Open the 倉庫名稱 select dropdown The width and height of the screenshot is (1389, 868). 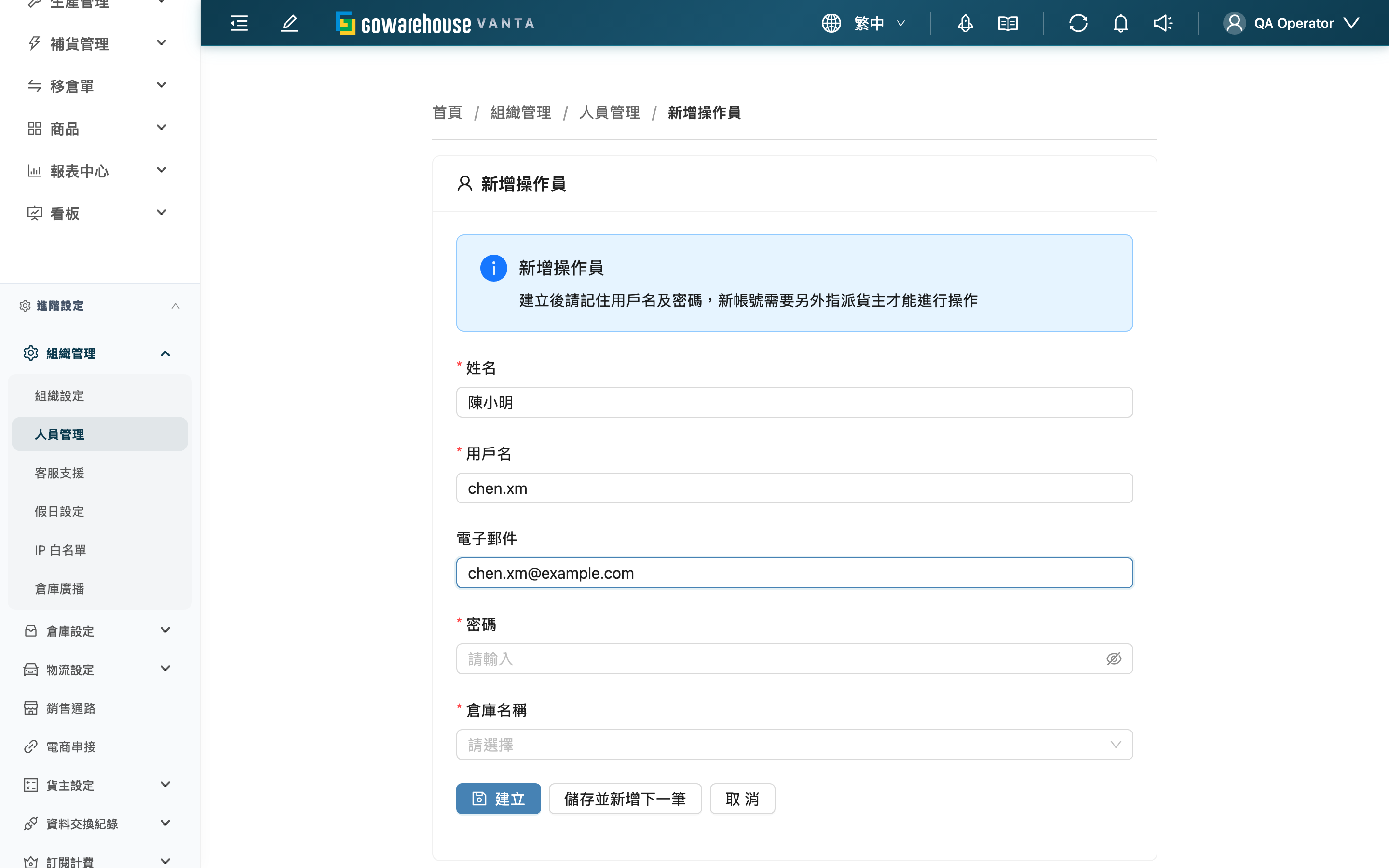coord(794,745)
